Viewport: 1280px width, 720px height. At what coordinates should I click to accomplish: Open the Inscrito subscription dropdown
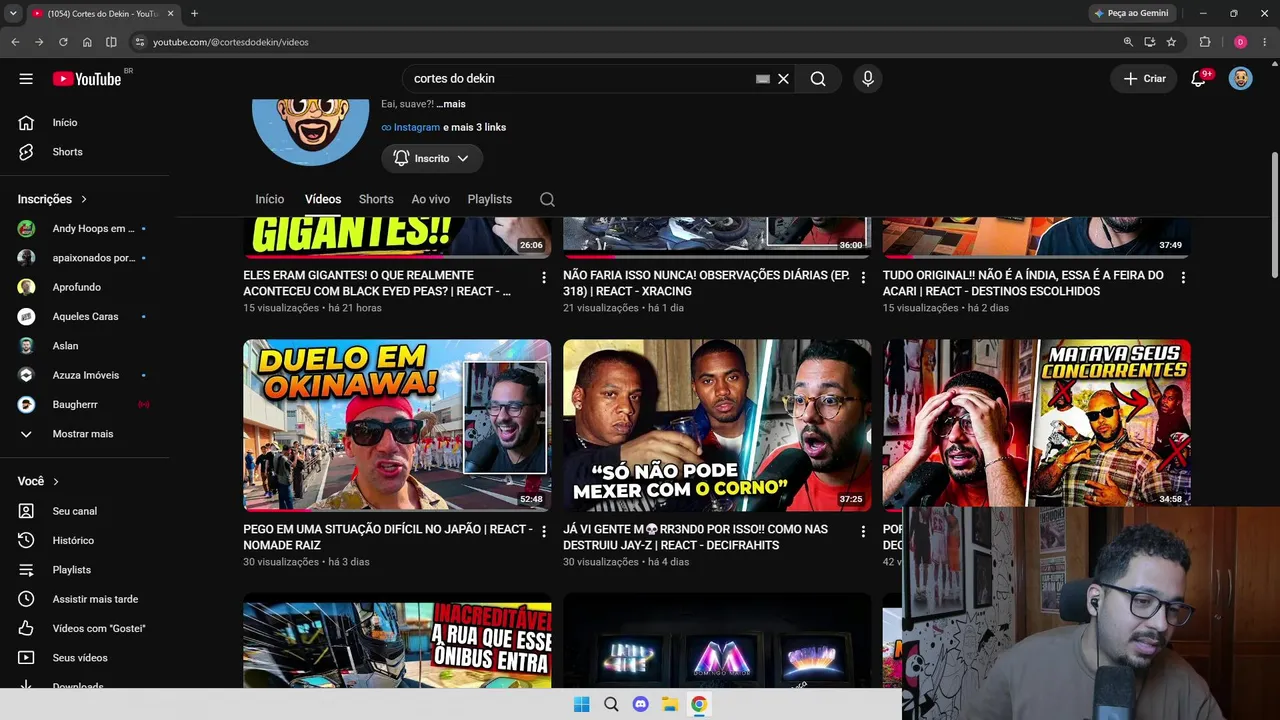click(432, 158)
